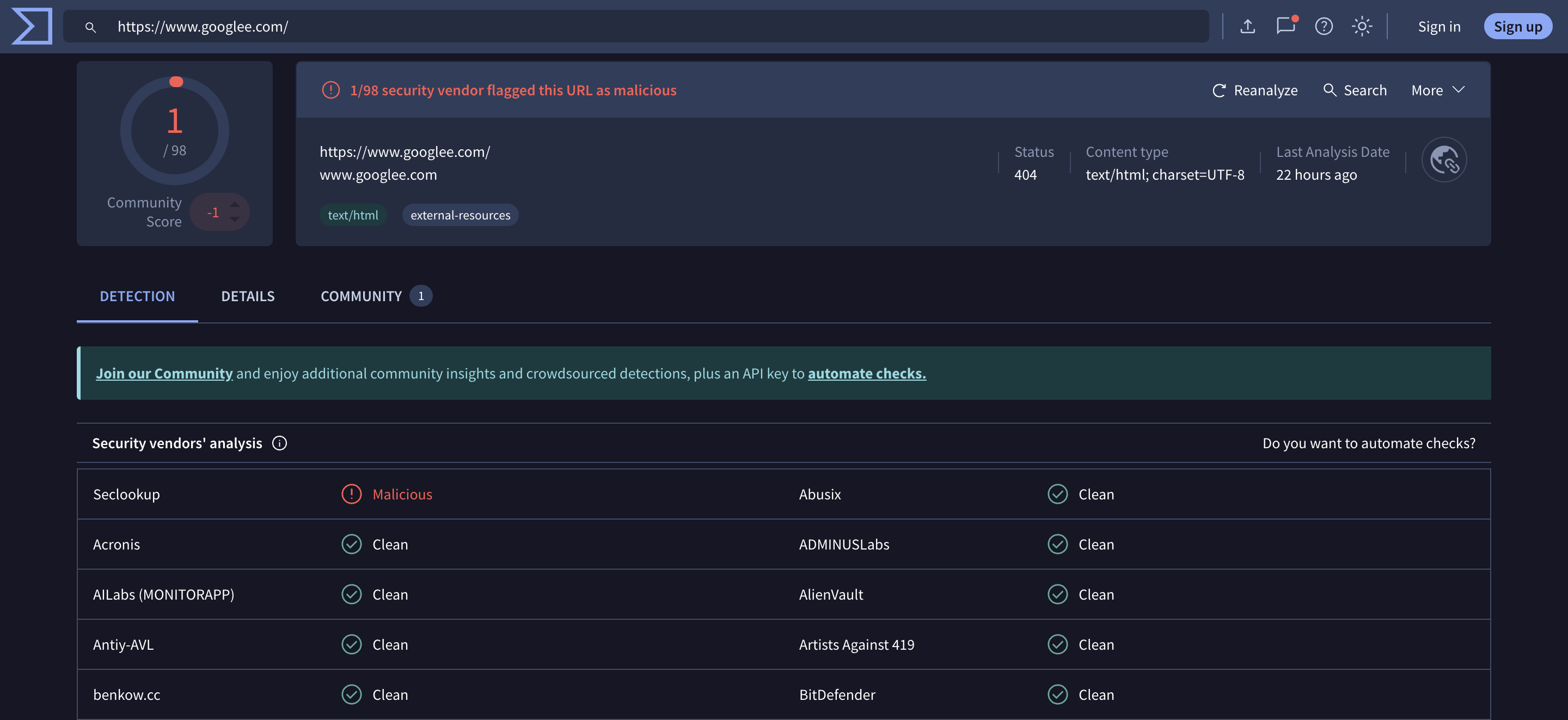Click the detection score circle gauge

coord(175,130)
